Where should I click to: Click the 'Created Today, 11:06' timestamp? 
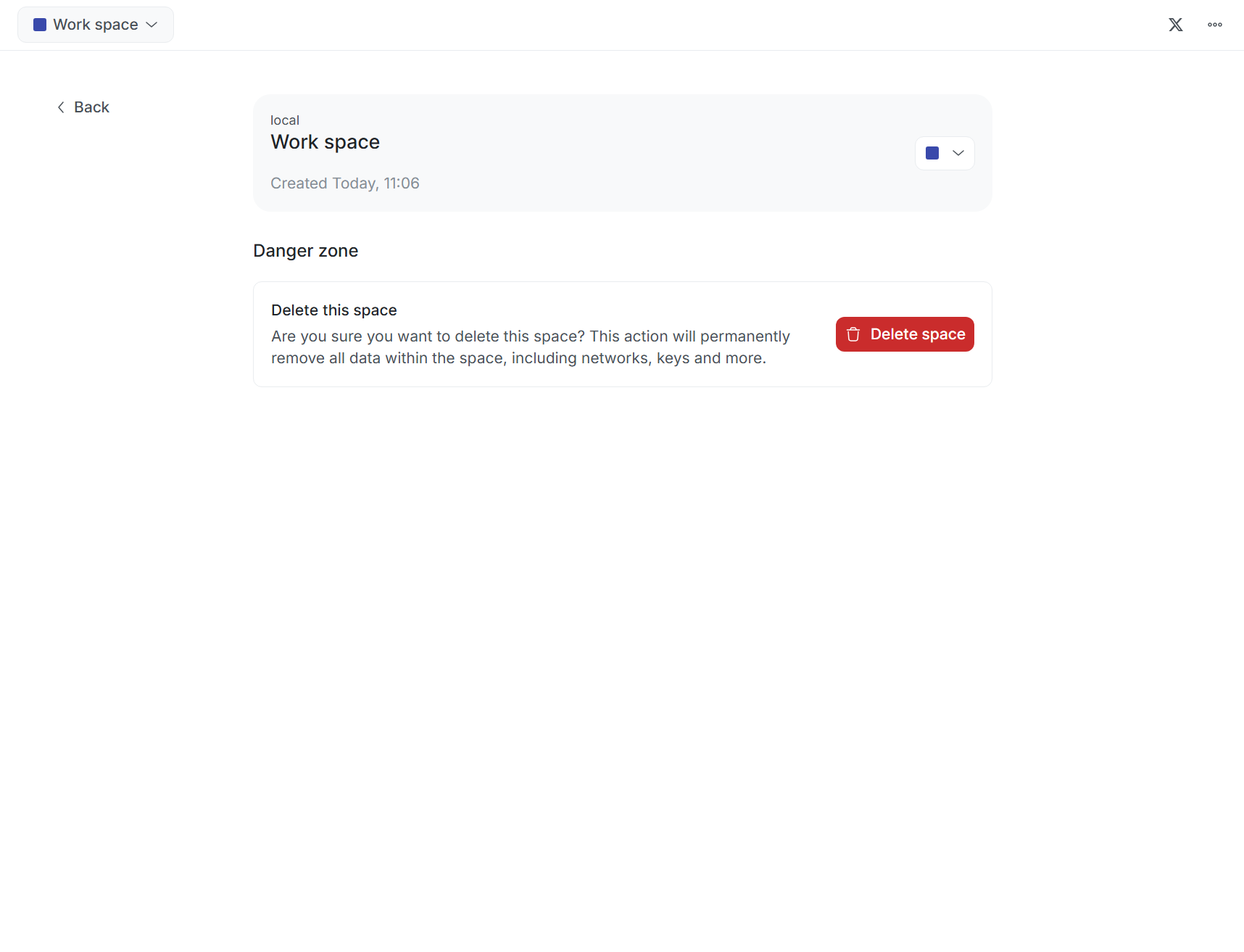pos(344,183)
